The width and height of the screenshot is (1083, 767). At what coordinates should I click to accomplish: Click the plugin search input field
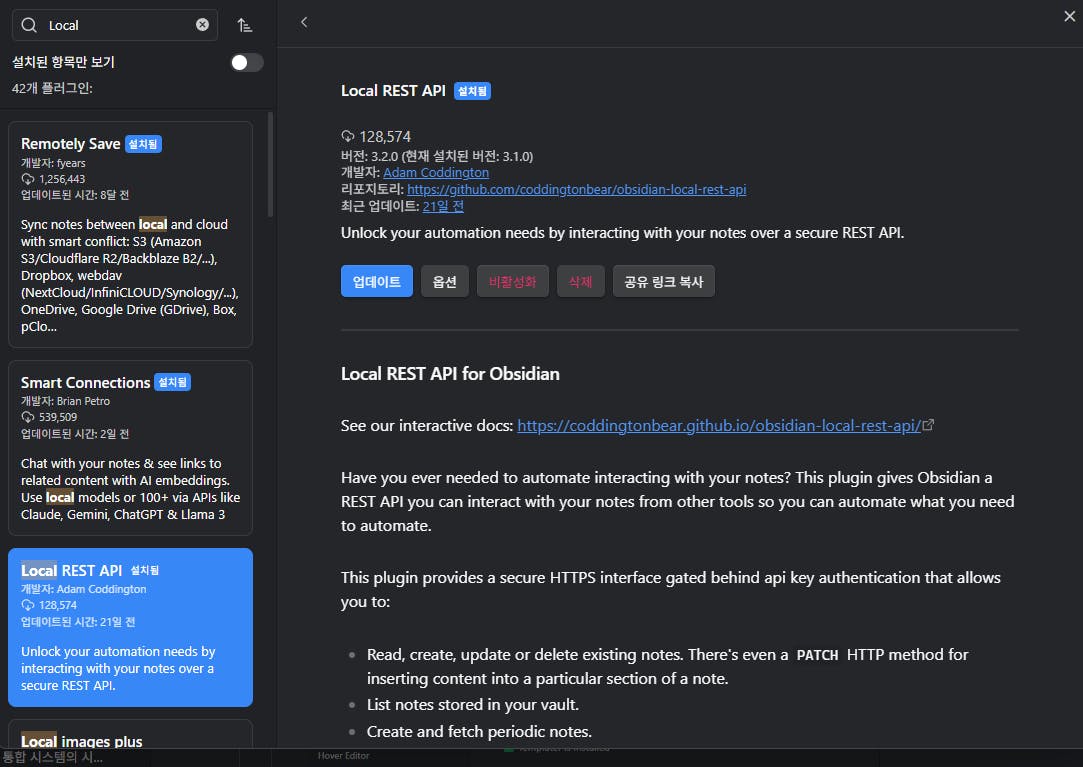pyautogui.click(x=115, y=26)
